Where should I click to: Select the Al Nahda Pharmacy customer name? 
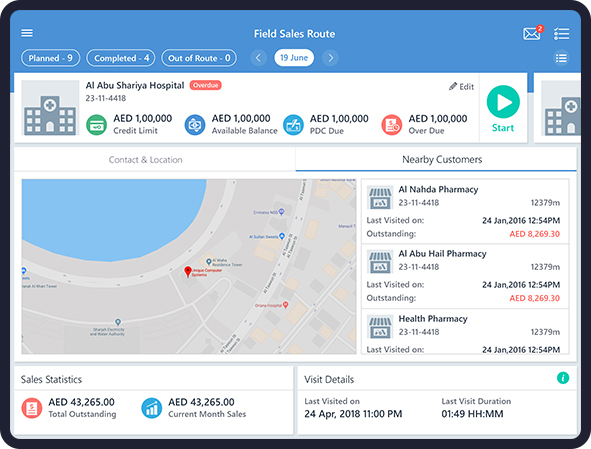tap(438, 189)
